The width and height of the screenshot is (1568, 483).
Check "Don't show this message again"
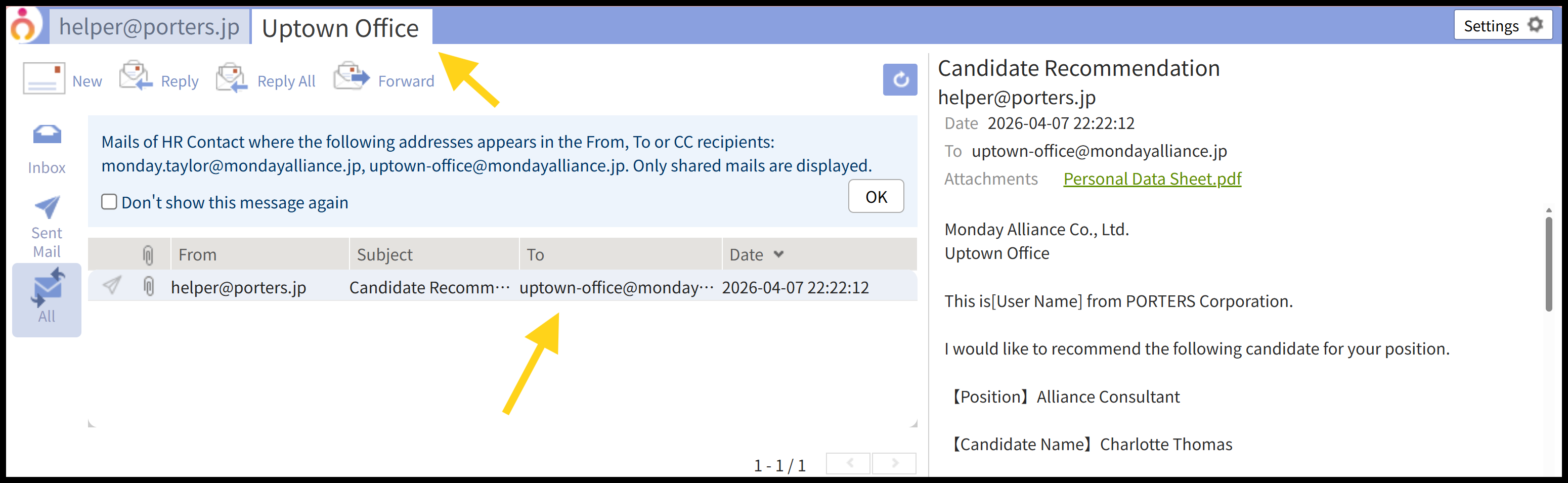110,202
